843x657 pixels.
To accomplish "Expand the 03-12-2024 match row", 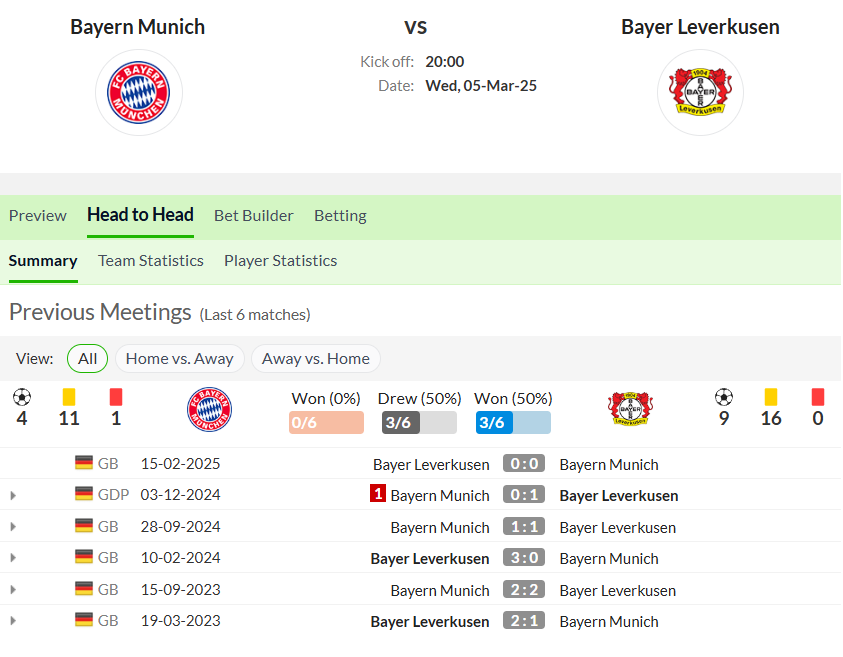I will (13, 495).
